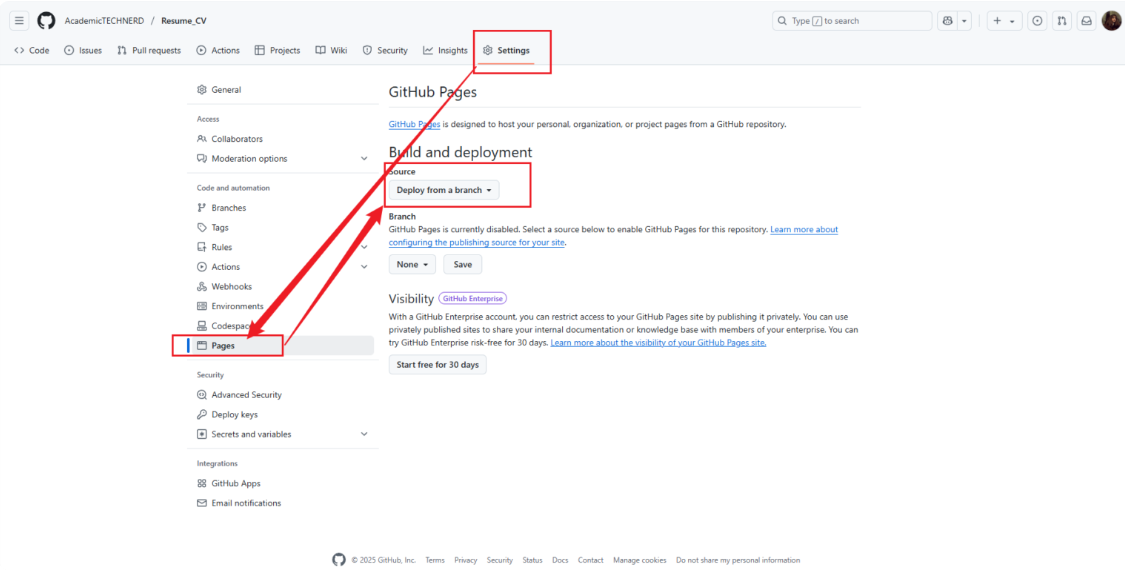This screenshot has width=1125, height=580.
Task: Go to the AcademicTECHNERD owner link
Action: pos(104,21)
